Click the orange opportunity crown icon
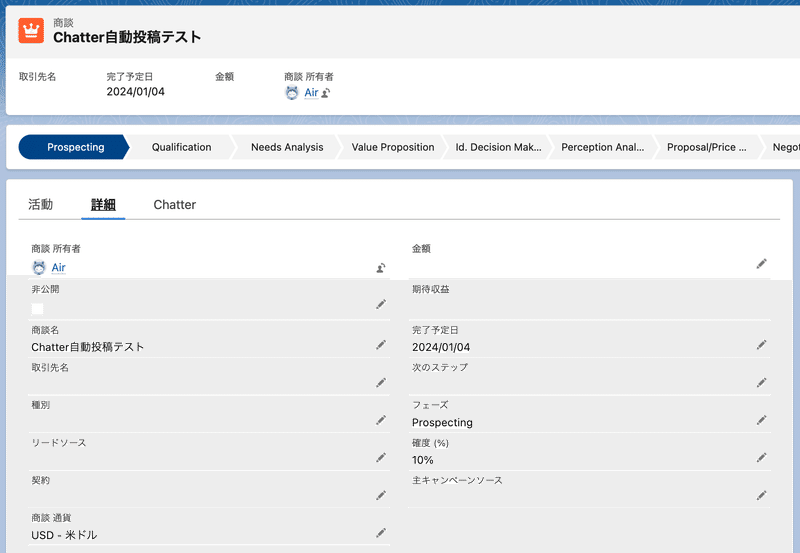The image size is (800, 553). point(31,31)
